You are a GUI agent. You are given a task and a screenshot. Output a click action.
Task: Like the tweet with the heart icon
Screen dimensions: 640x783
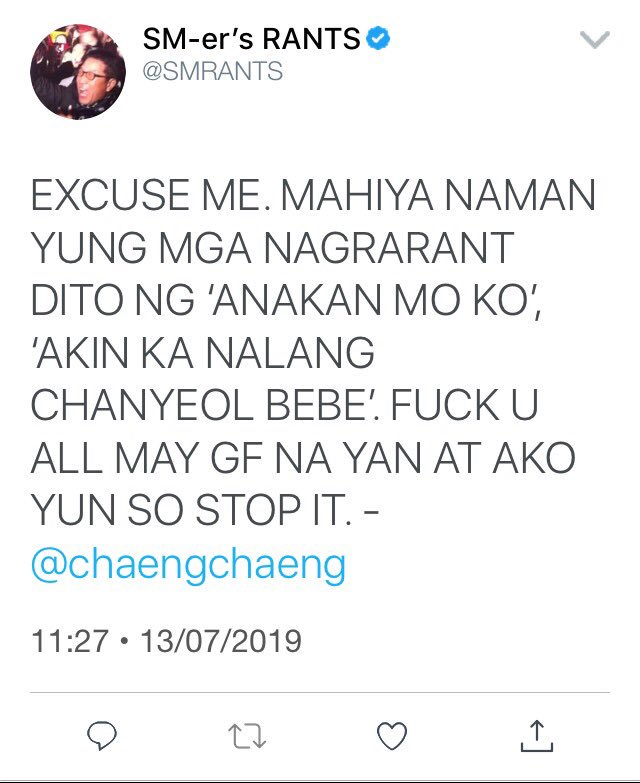(x=392, y=736)
